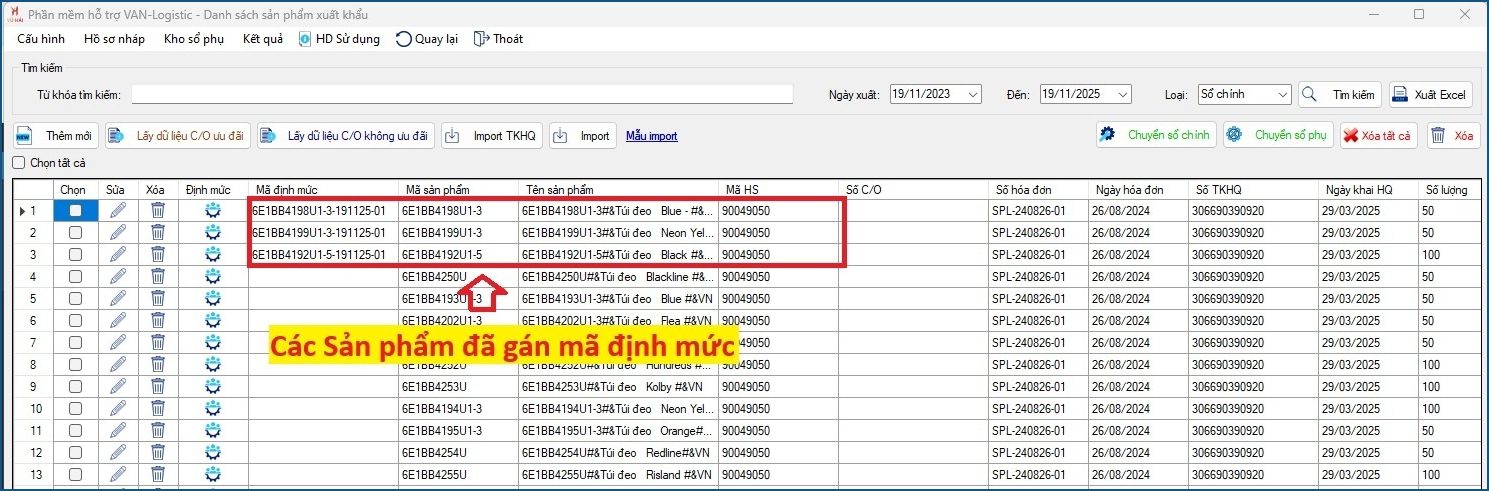The height and width of the screenshot is (491, 1489).
Task: Expand the Loại dropdown showing Sổ chính
Action: click(x=1282, y=95)
